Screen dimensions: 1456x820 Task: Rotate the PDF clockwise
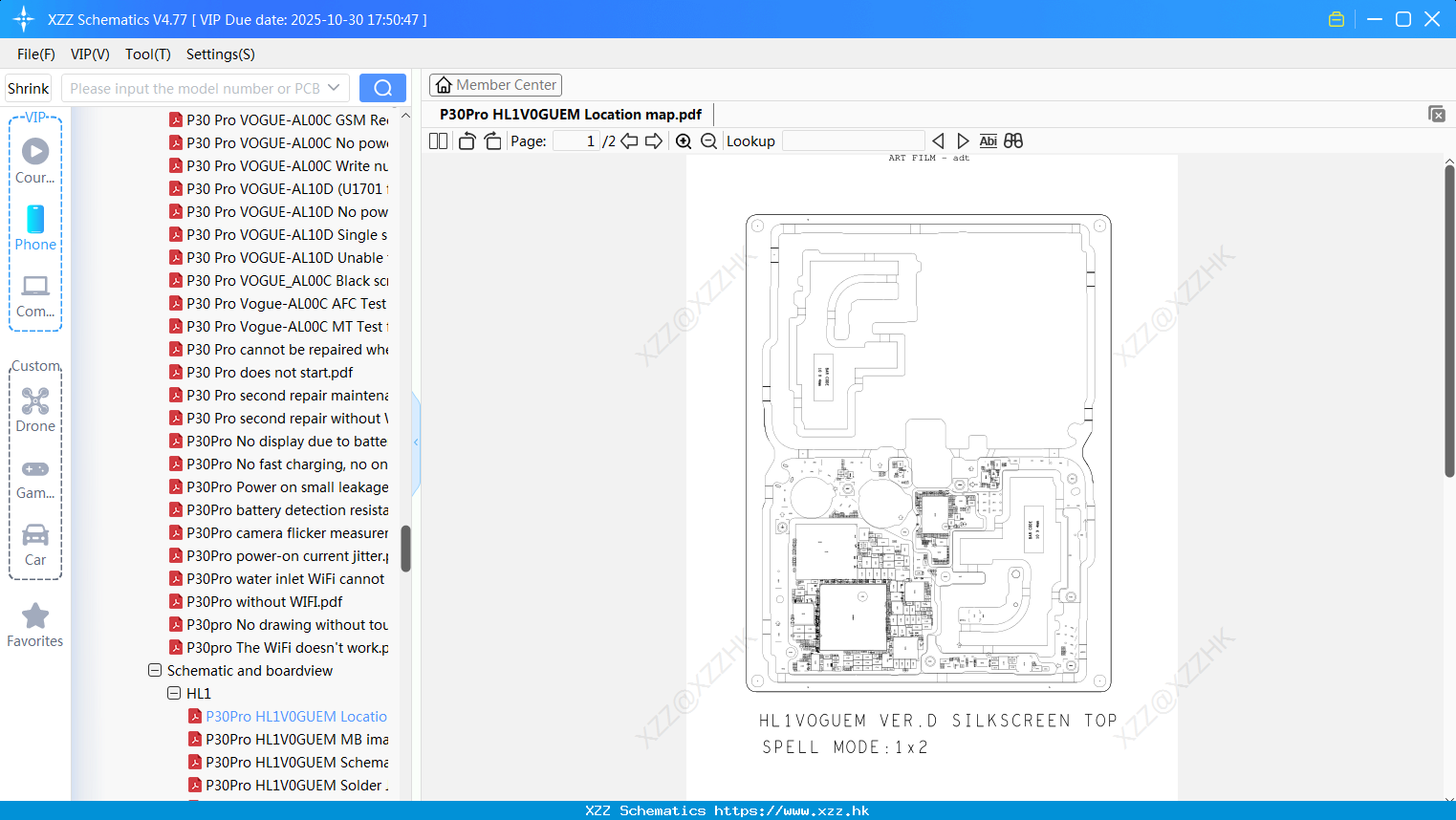click(493, 140)
